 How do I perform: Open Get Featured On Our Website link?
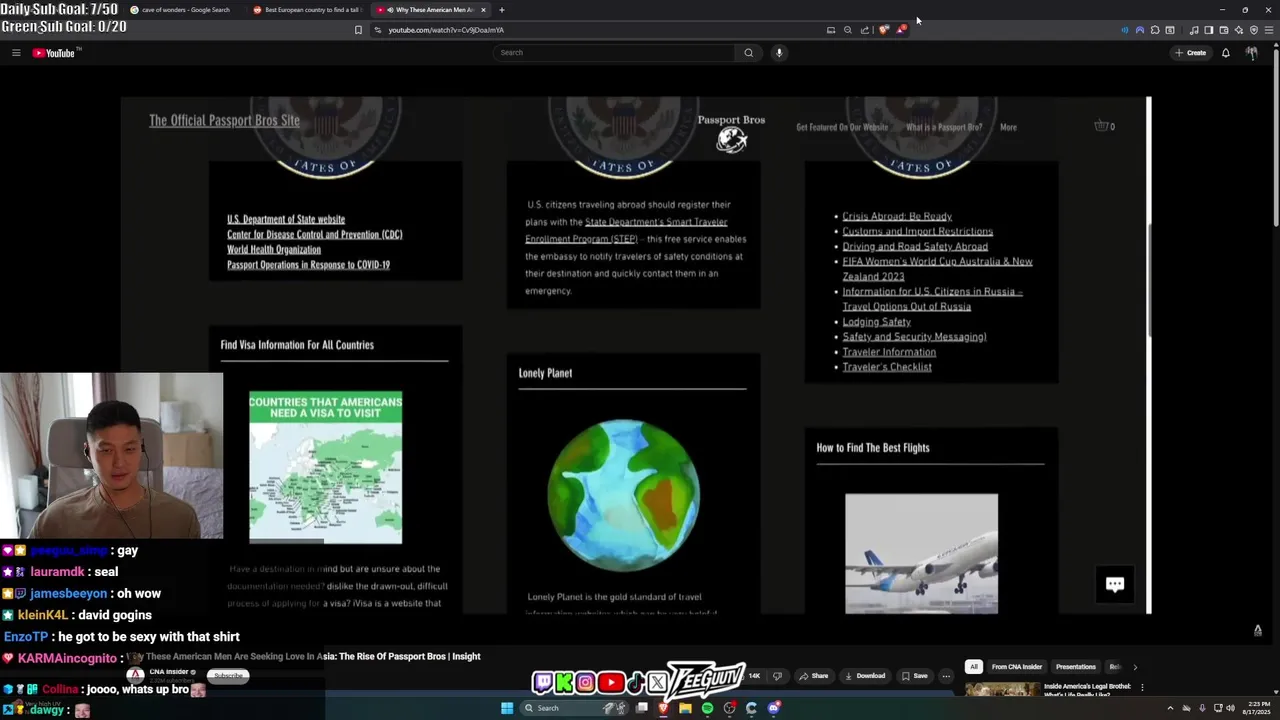(x=842, y=127)
